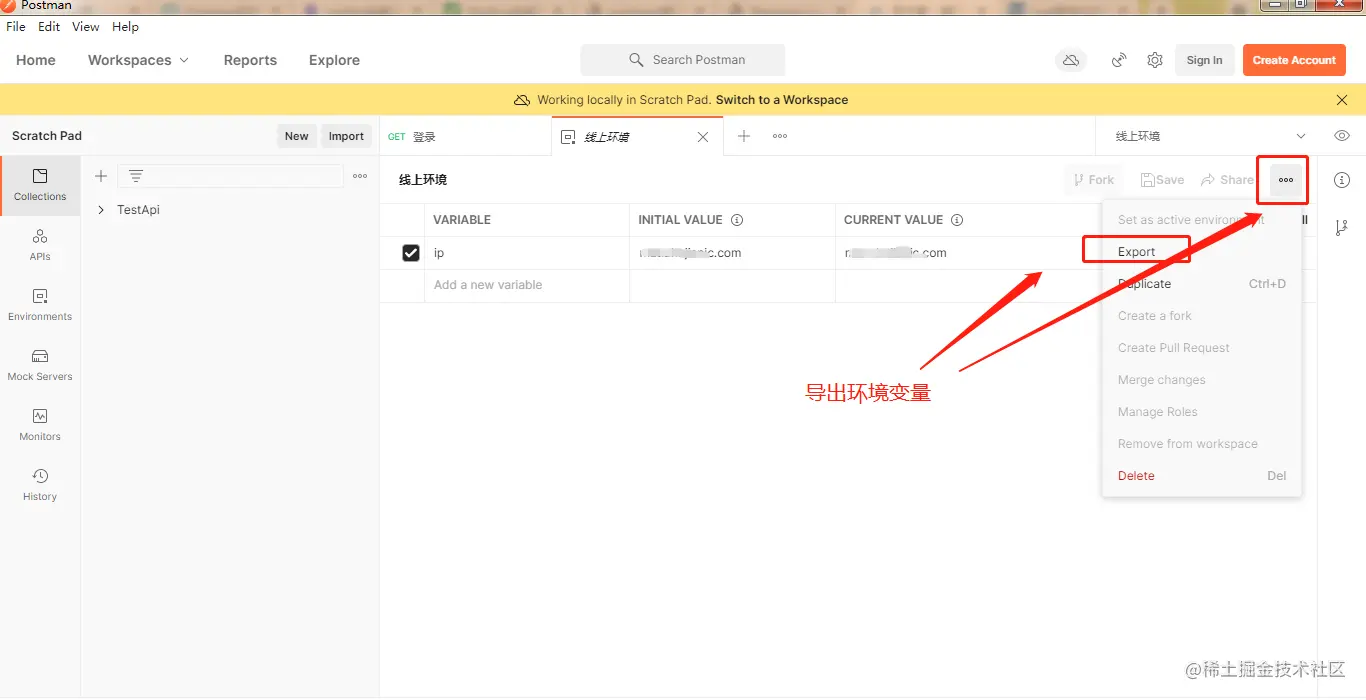Choose Export from the context menu

[x=1201, y=252]
